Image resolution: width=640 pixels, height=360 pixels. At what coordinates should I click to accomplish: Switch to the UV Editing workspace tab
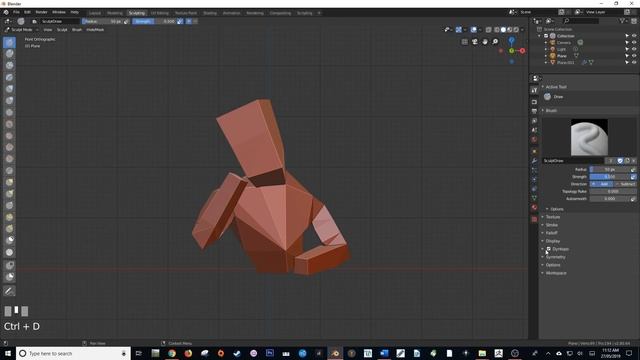160,13
